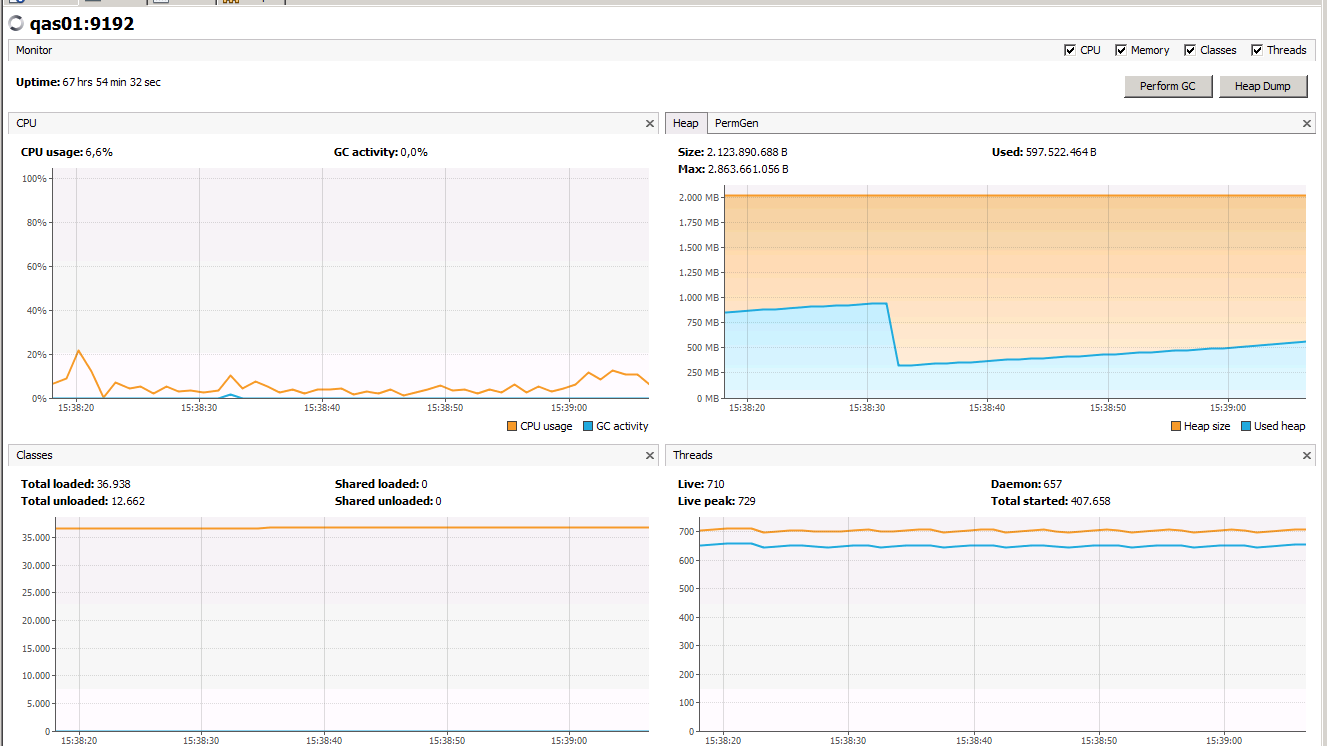1327x746 pixels.
Task: Click the refresh icon beside qas01:9192
Action: coord(15,23)
